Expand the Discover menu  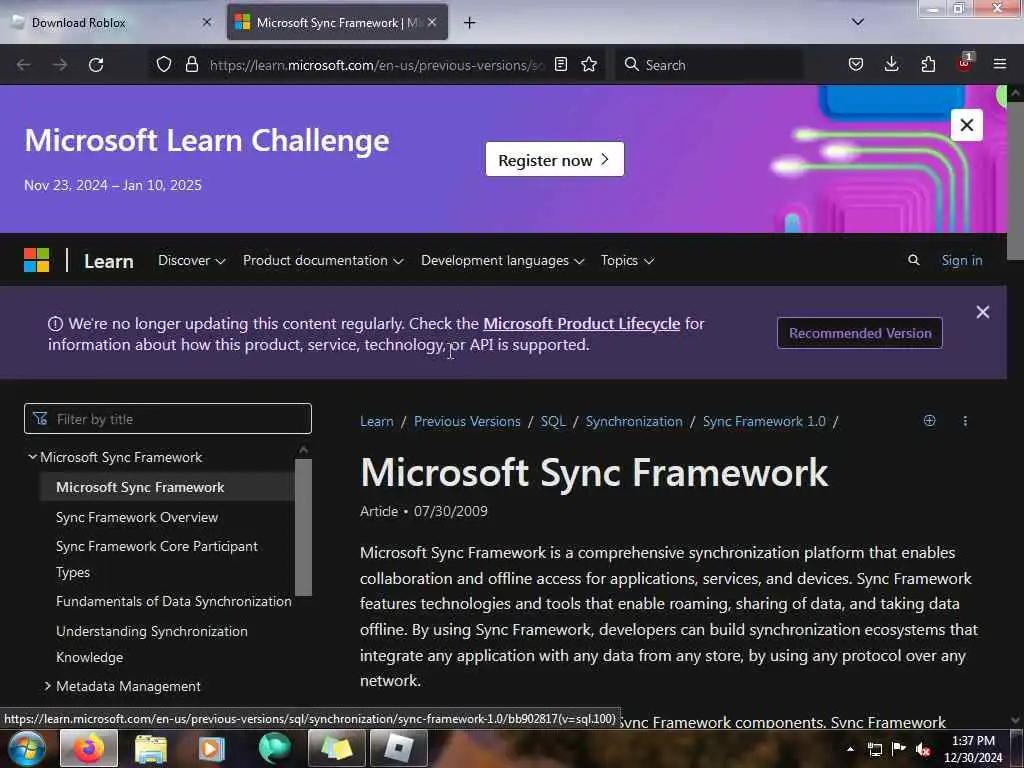[191, 261]
